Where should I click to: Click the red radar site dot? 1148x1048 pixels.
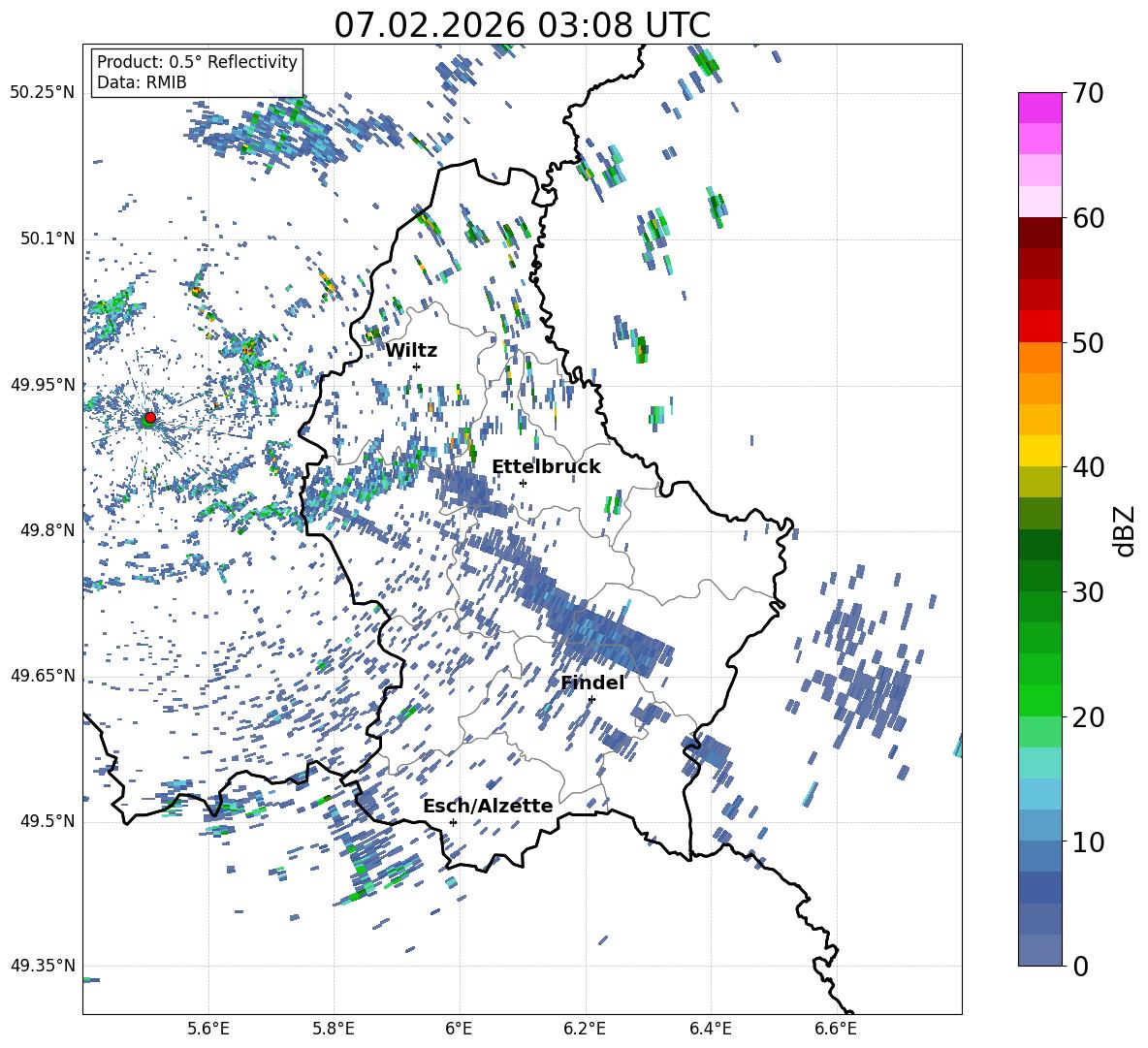coord(150,418)
